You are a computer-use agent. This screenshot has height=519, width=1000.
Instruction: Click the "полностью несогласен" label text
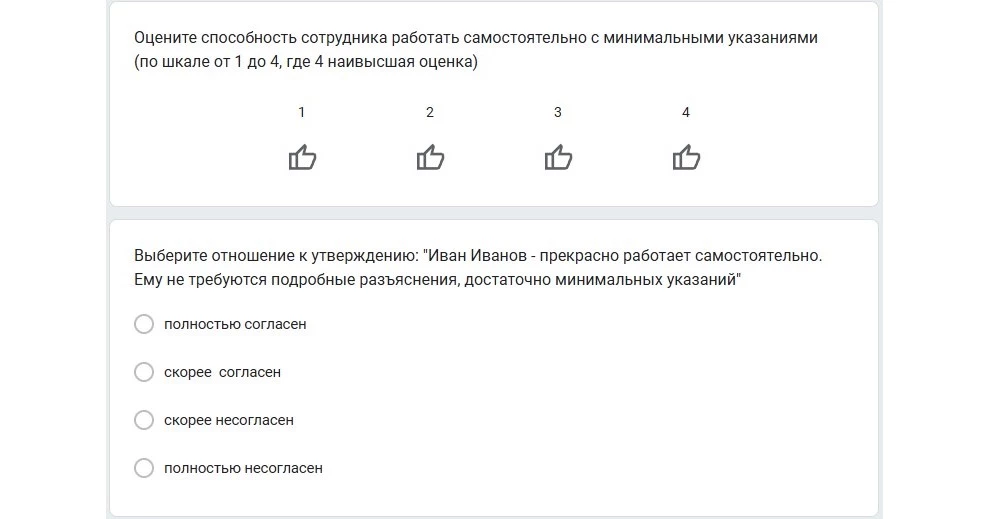pyautogui.click(x=243, y=468)
